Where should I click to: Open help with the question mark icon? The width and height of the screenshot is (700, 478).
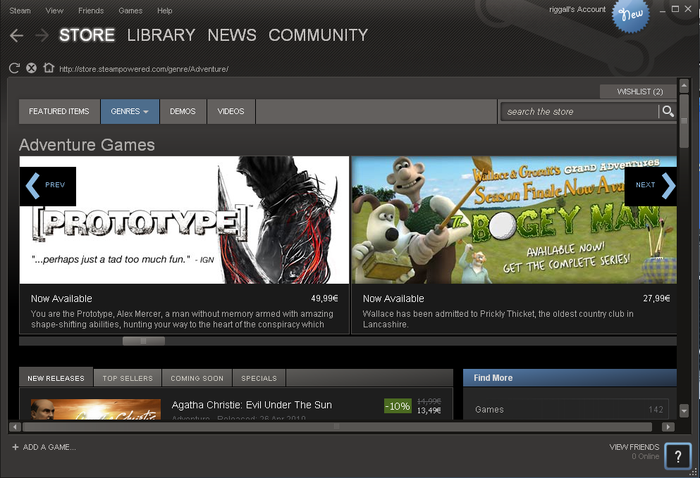click(x=678, y=456)
